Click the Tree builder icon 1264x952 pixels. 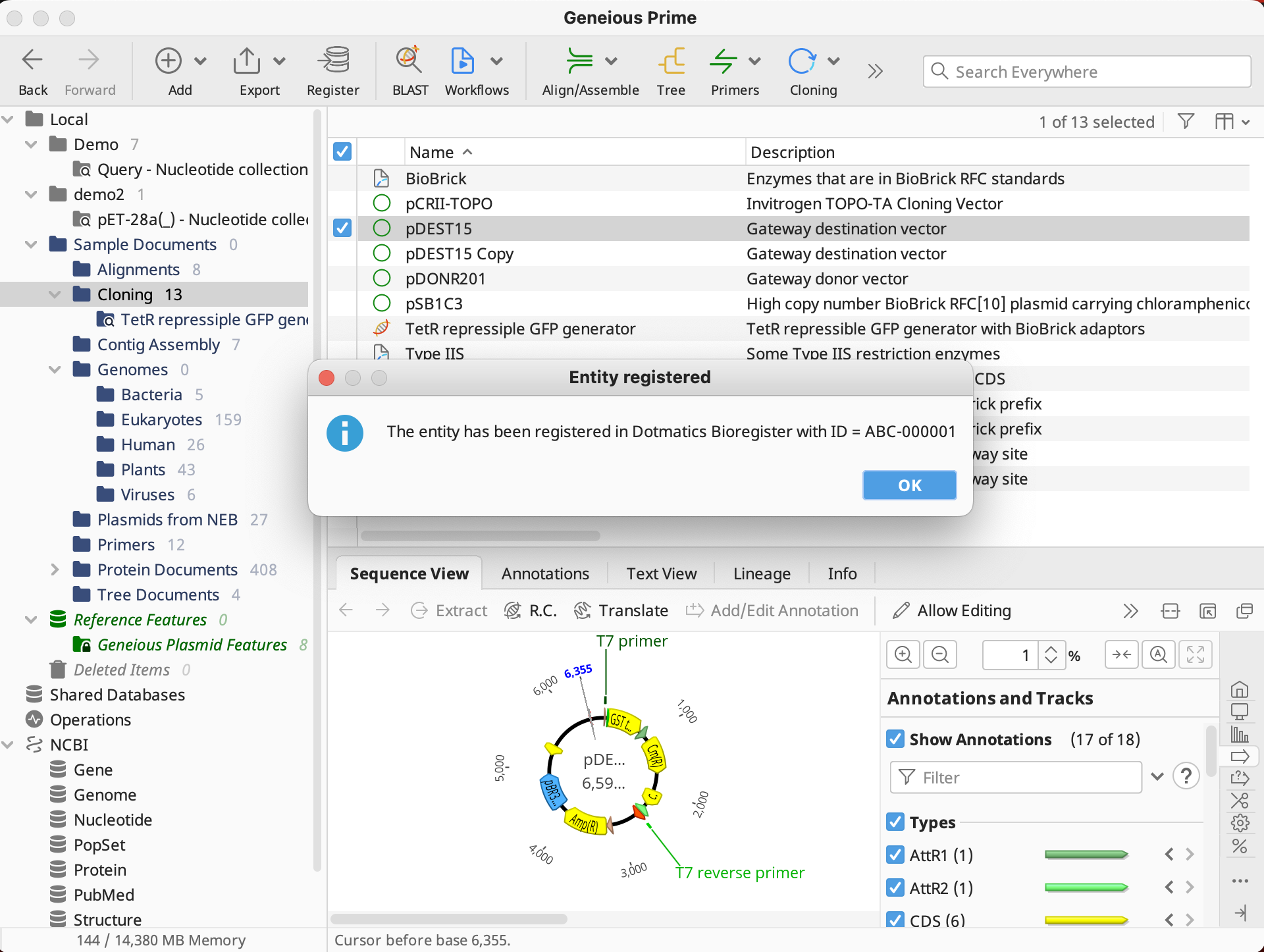(x=670, y=61)
